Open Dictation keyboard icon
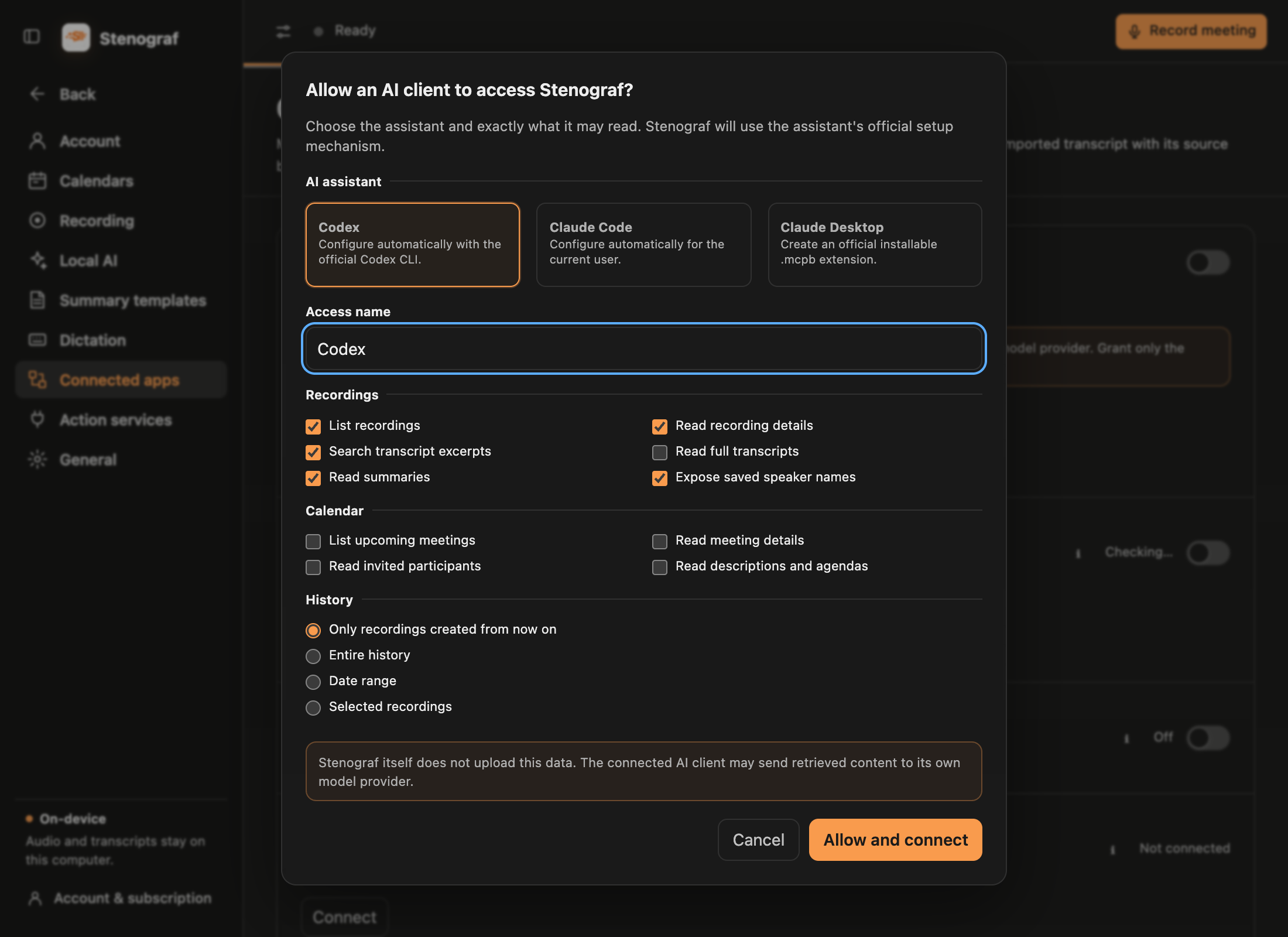The width and height of the screenshot is (1288, 937). tap(37, 340)
